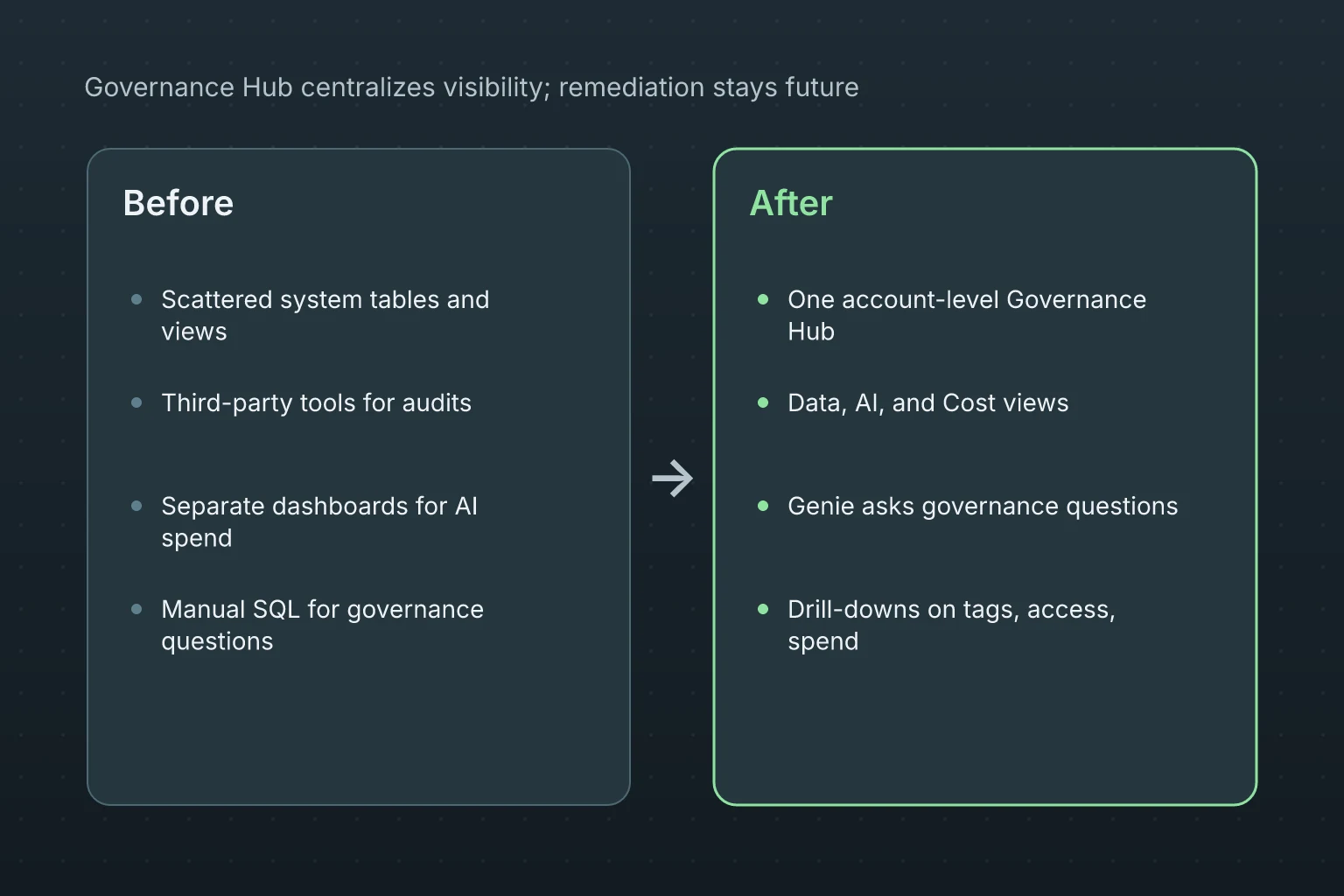Viewport: 1344px width, 896px height.
Task: Click the green bullet beside One account-level Governance Hub
Action: (x=763, y=299)
